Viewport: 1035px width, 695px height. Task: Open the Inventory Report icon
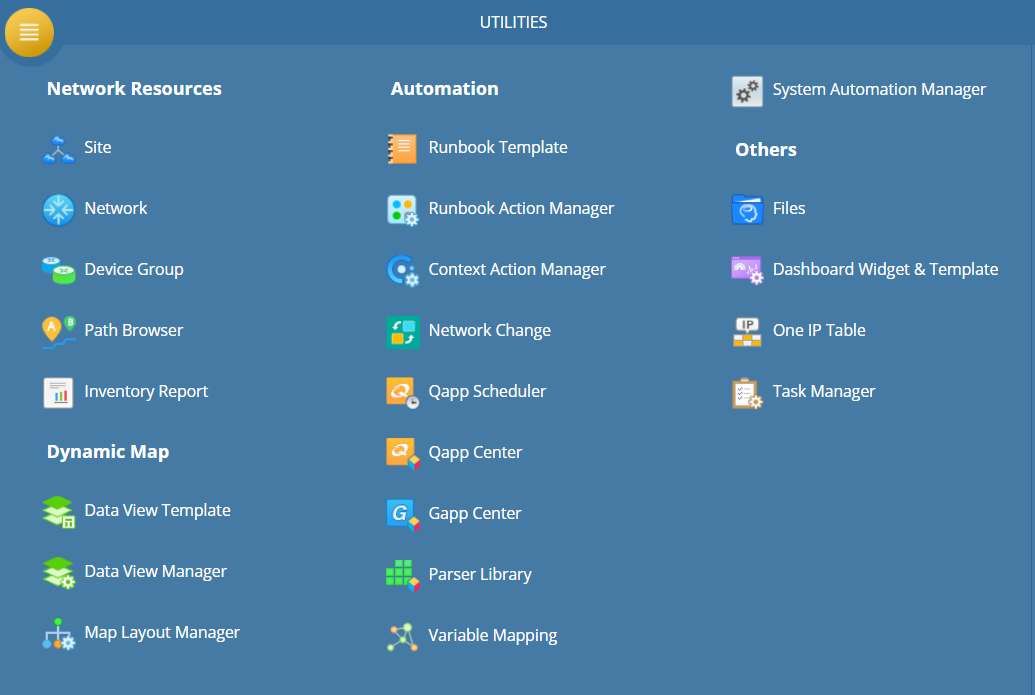click(58, 392)
